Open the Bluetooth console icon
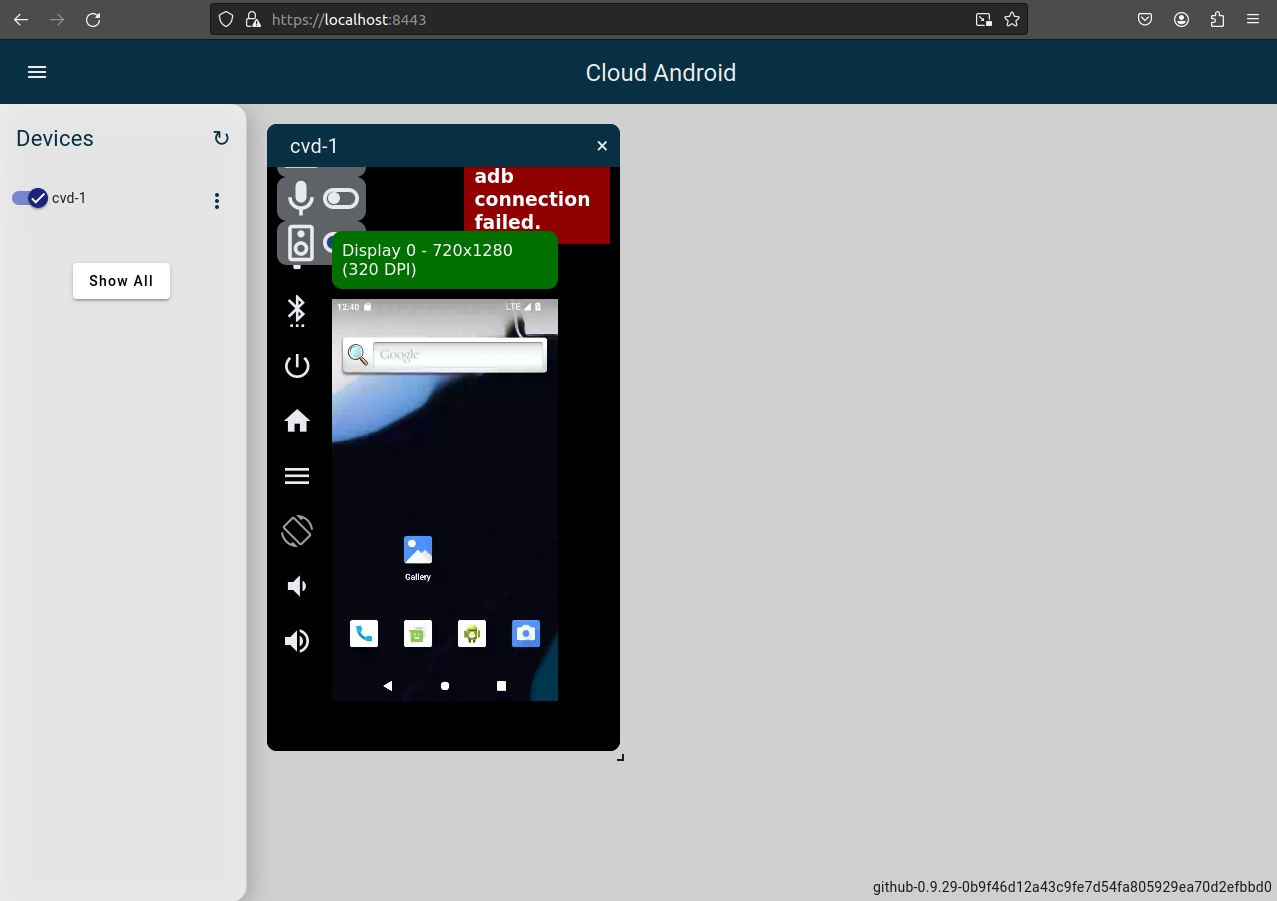 pos(297,311)
